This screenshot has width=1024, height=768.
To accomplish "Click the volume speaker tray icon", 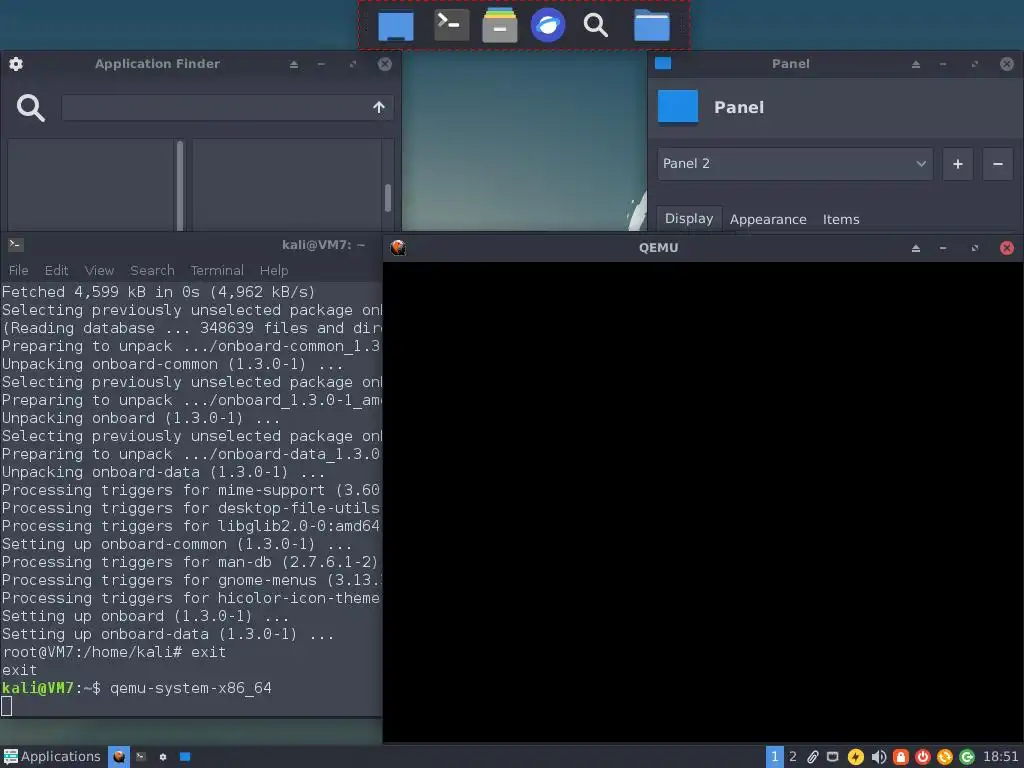I will tap(878, 757).
